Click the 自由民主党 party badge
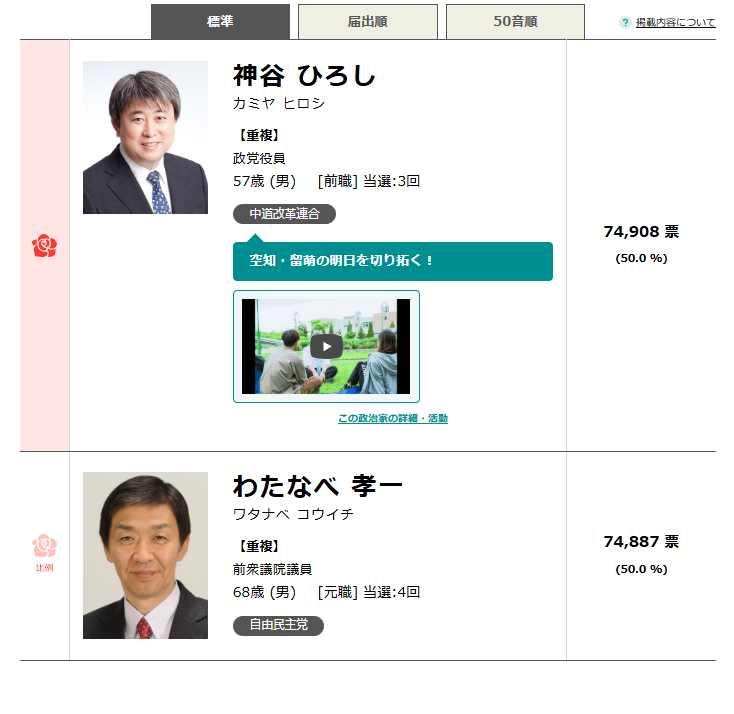Screen dimensions: 734x714 coord(278,626)
